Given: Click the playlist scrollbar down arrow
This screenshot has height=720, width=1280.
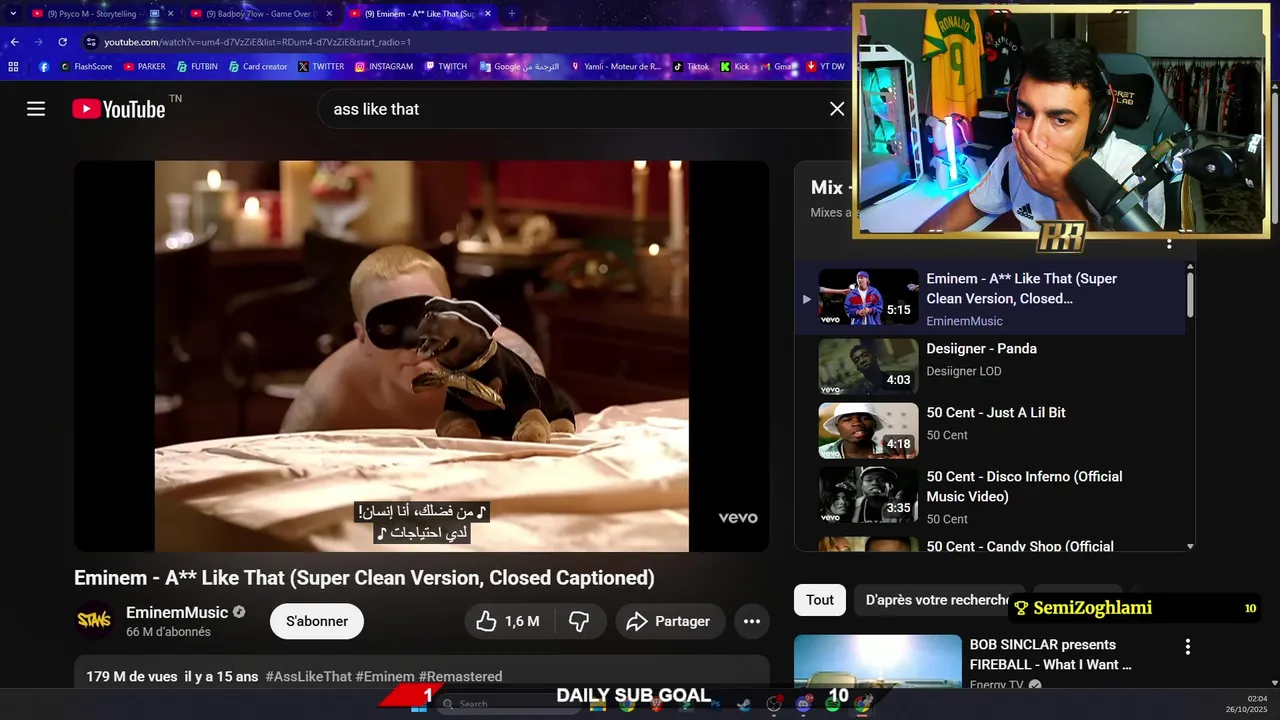Looking at the screenshot, I should pyautogui.click(x=1190, y=546).
